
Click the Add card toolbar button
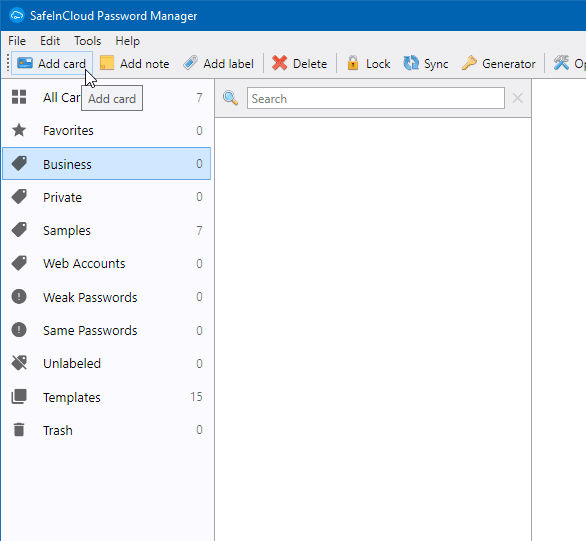(x=52, y=64)
